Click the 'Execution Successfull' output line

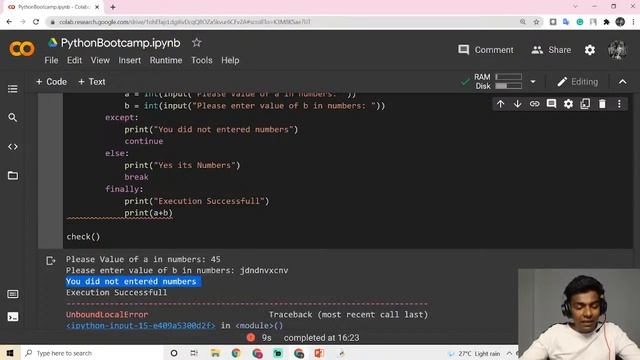116,293
